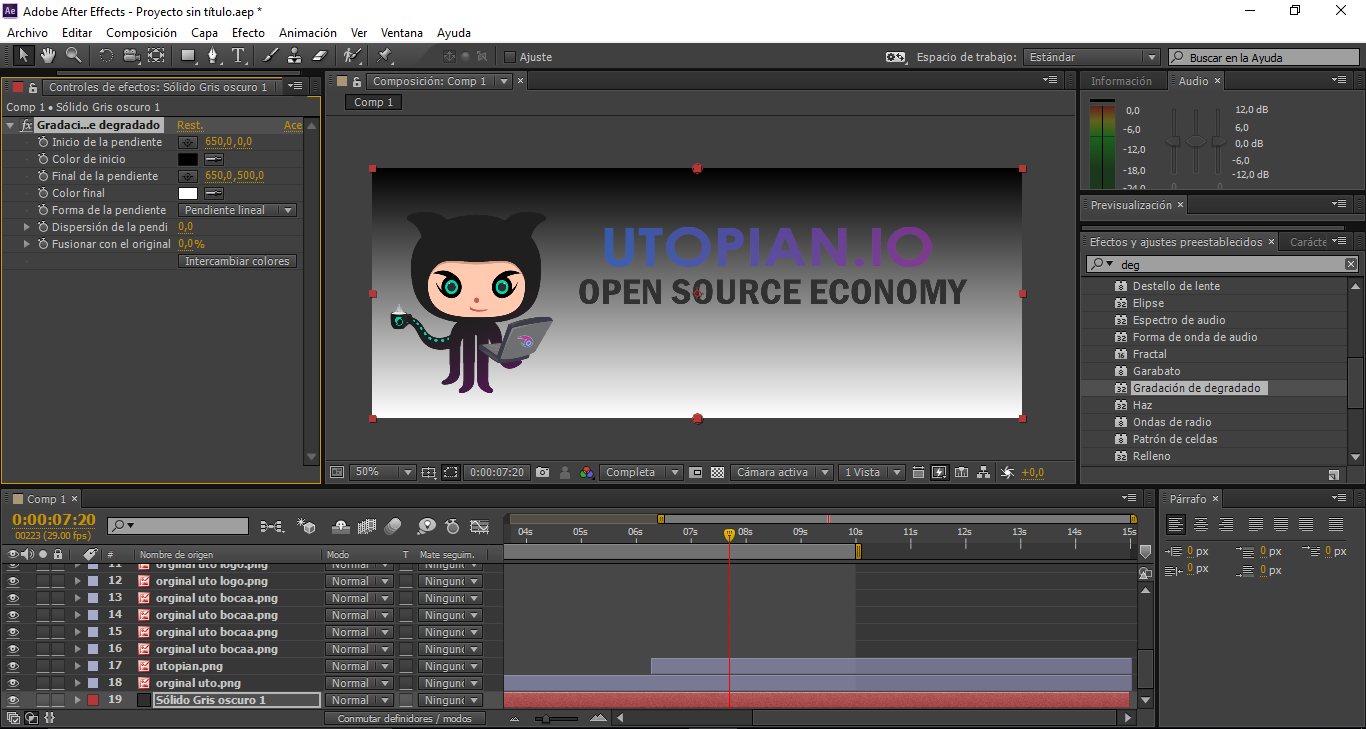Expand Dispersión de la pendiente property
Viewport: 1366px width, 729px height.
point(27,227)
